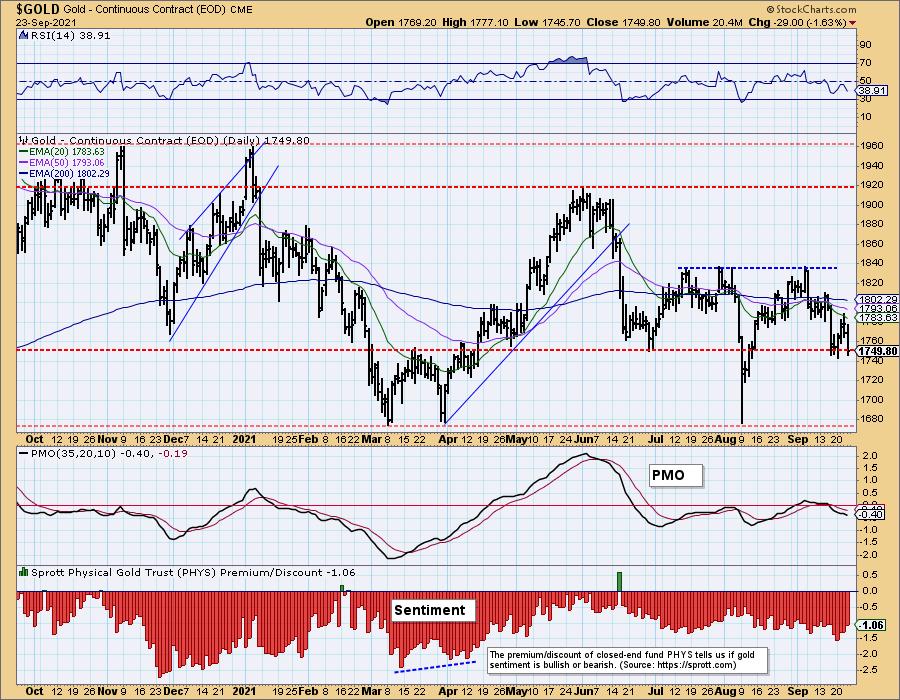Select the EMA(200) 1802.29 legend entry
The width and height of the screenshot is (900, 700).
click(64, 173)
